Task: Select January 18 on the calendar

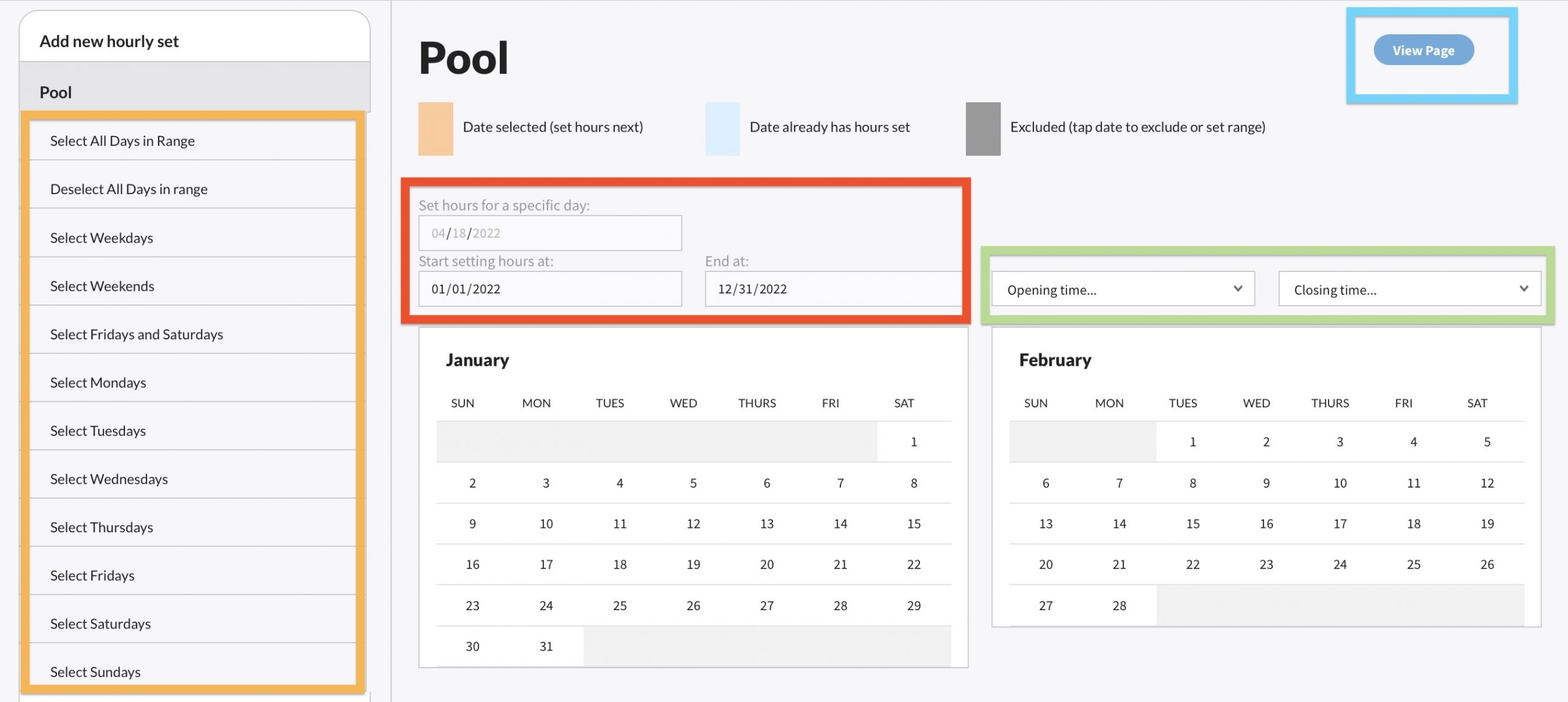Action: tap(619, 565)
